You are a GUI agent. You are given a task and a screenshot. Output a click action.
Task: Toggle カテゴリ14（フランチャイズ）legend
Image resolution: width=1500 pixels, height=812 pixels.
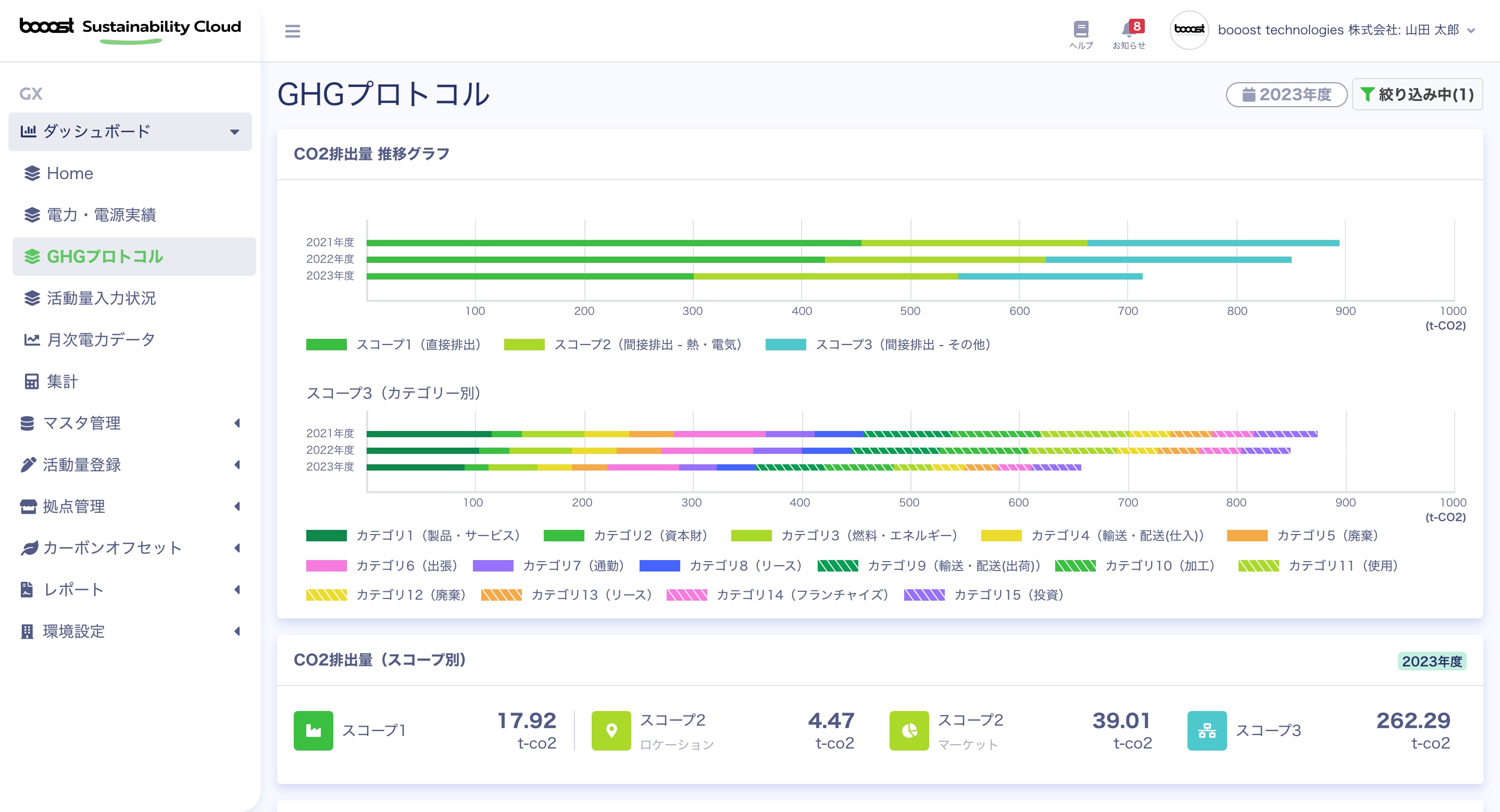click(x=778, y=595)
